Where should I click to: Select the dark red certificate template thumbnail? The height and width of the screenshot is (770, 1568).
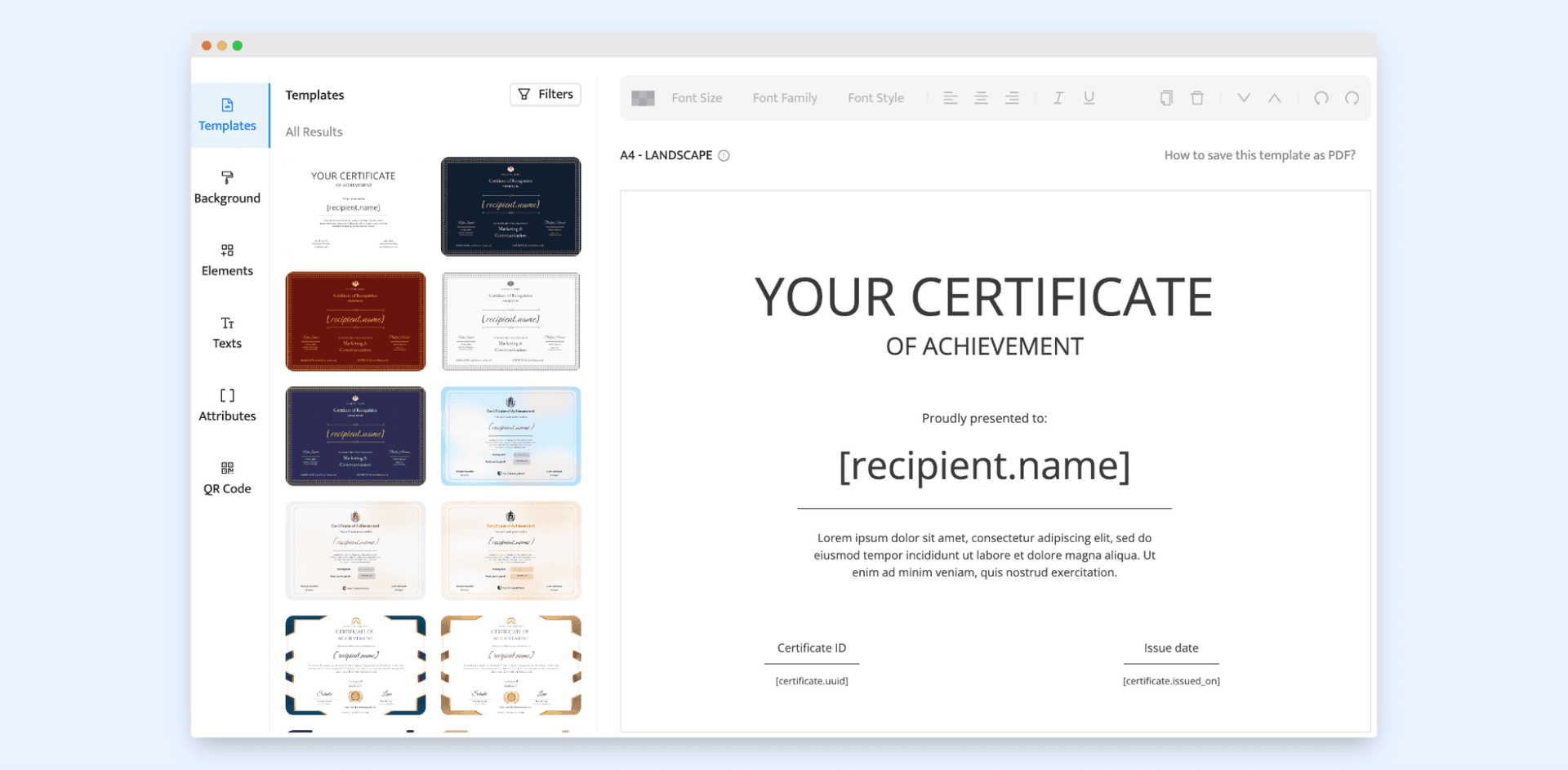click(355, 322)
